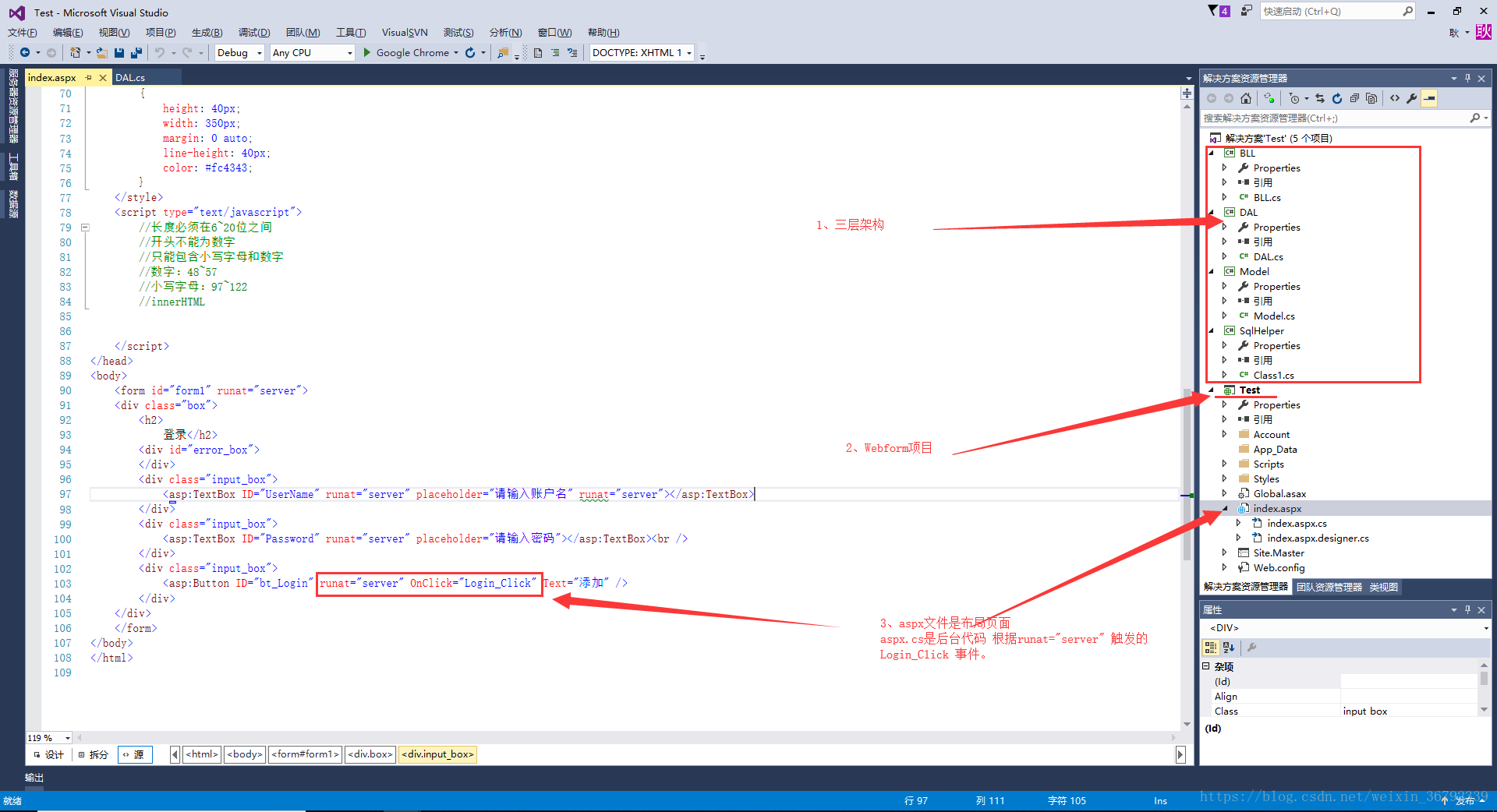Toggle the highlighted Preview Selected Items button
1497x812 pixels.
click(x=1429, y=98)
